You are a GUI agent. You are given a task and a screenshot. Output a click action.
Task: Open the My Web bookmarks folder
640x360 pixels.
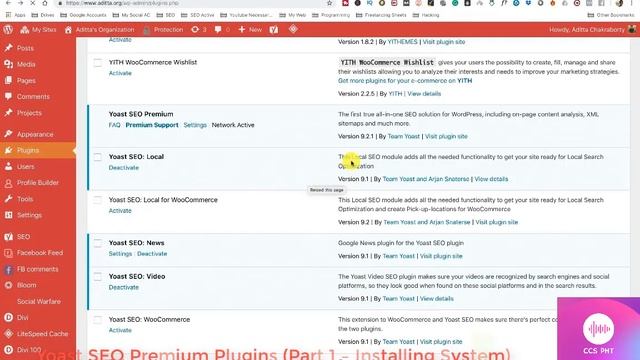[293, 15]
